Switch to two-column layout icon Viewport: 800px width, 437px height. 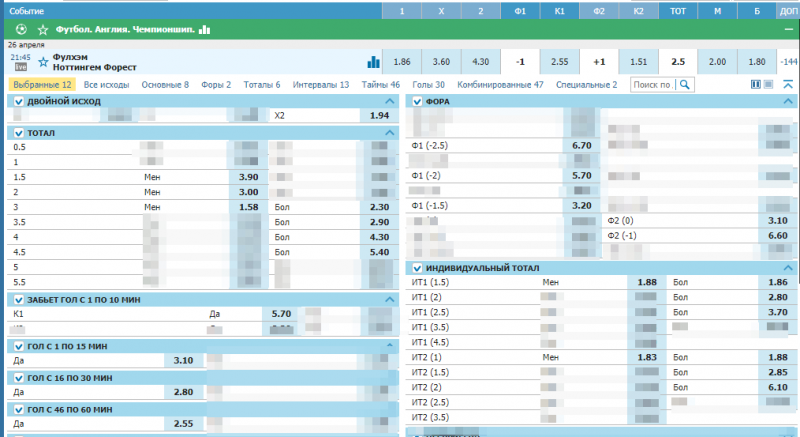point(756,85)
